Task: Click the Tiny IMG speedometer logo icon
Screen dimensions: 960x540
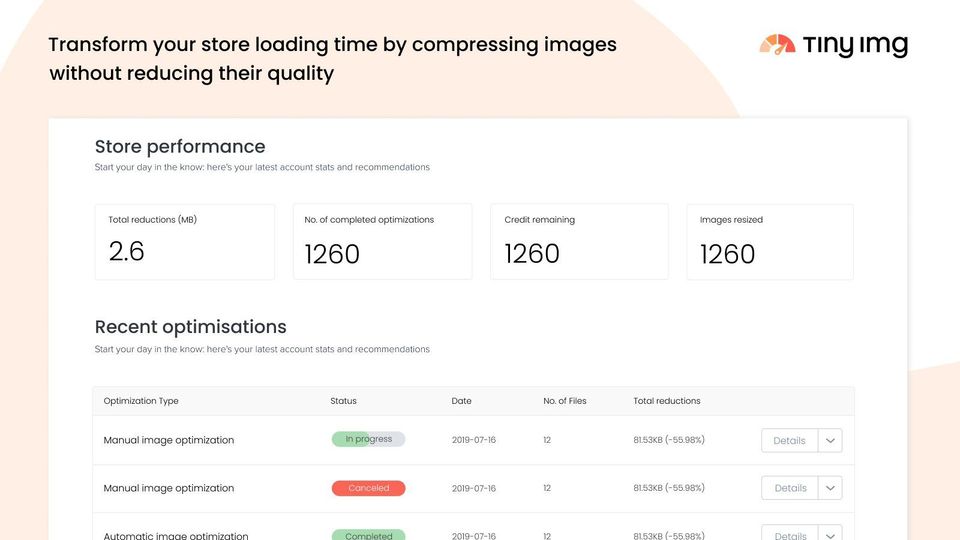Action: point(778,44)
